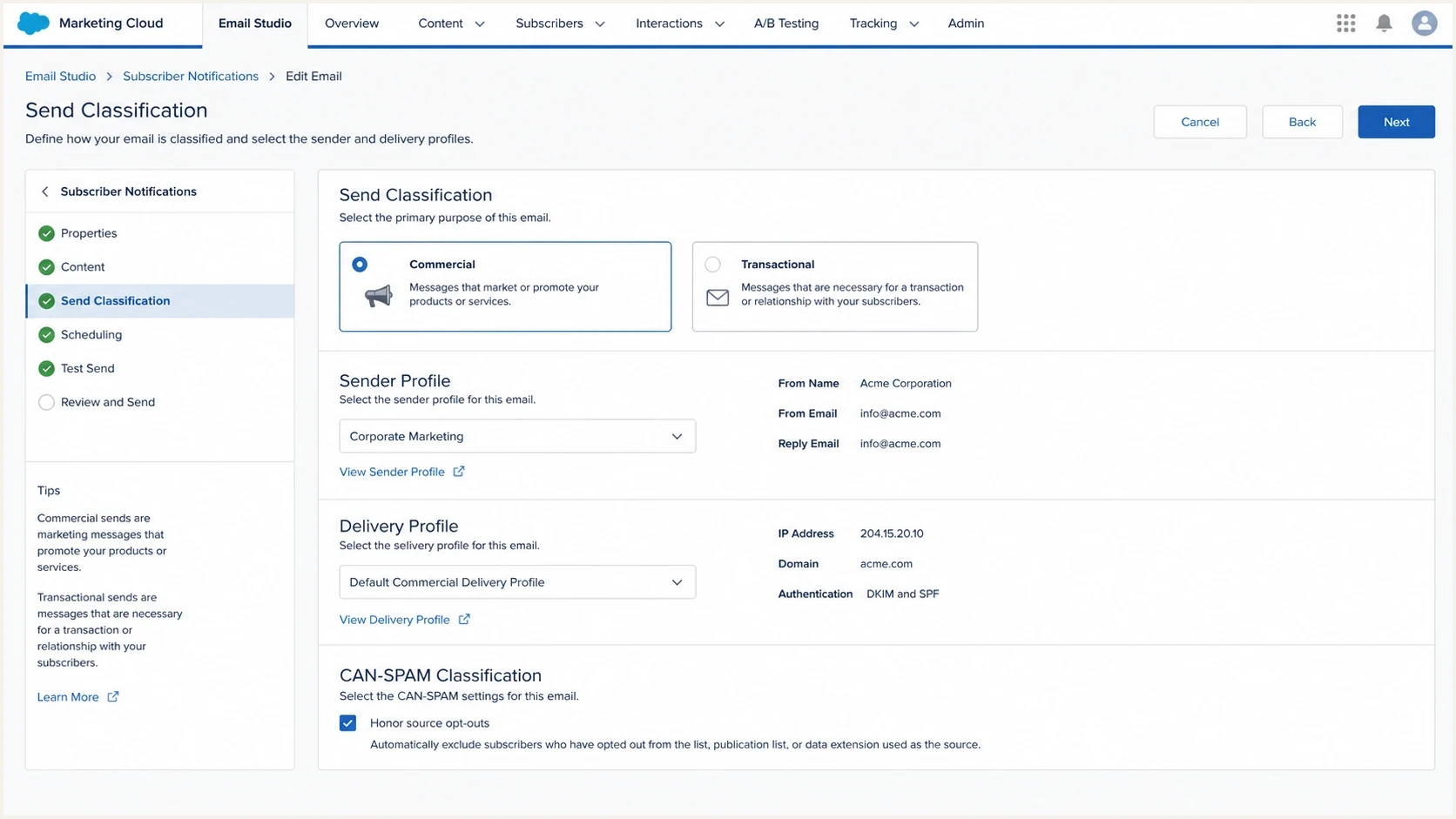
Task: Click the Content nav item label
Action: 441,23
